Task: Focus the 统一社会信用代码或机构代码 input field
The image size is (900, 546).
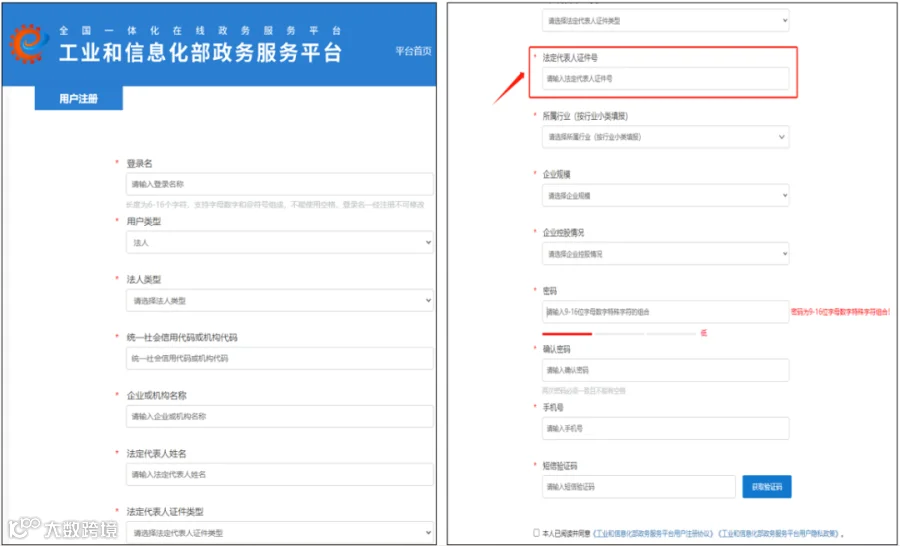Action: pyautogui.click(x=280, y=358)
